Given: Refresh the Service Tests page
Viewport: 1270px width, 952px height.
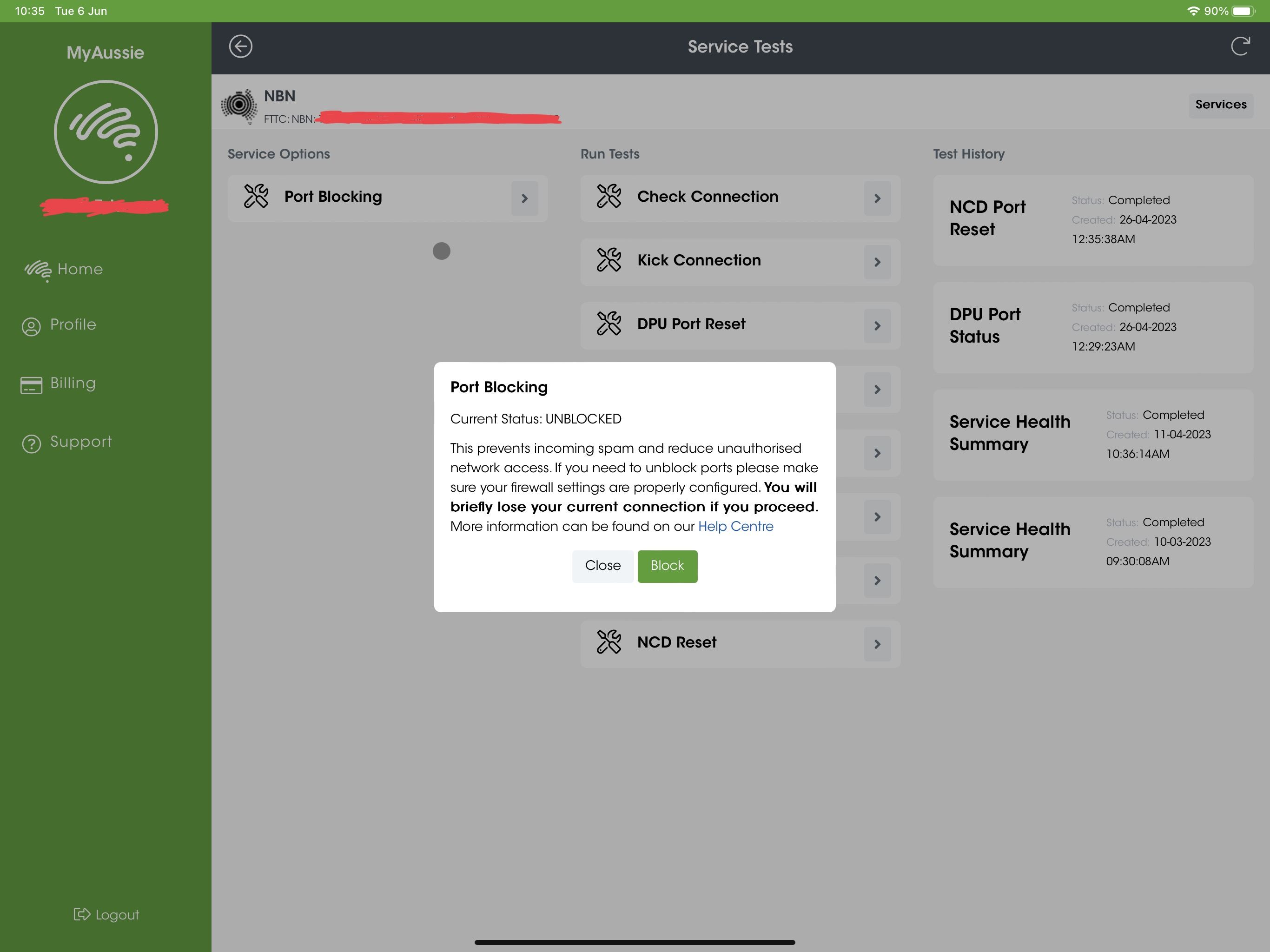Looking at the screenshot, I should point(1240,46).
